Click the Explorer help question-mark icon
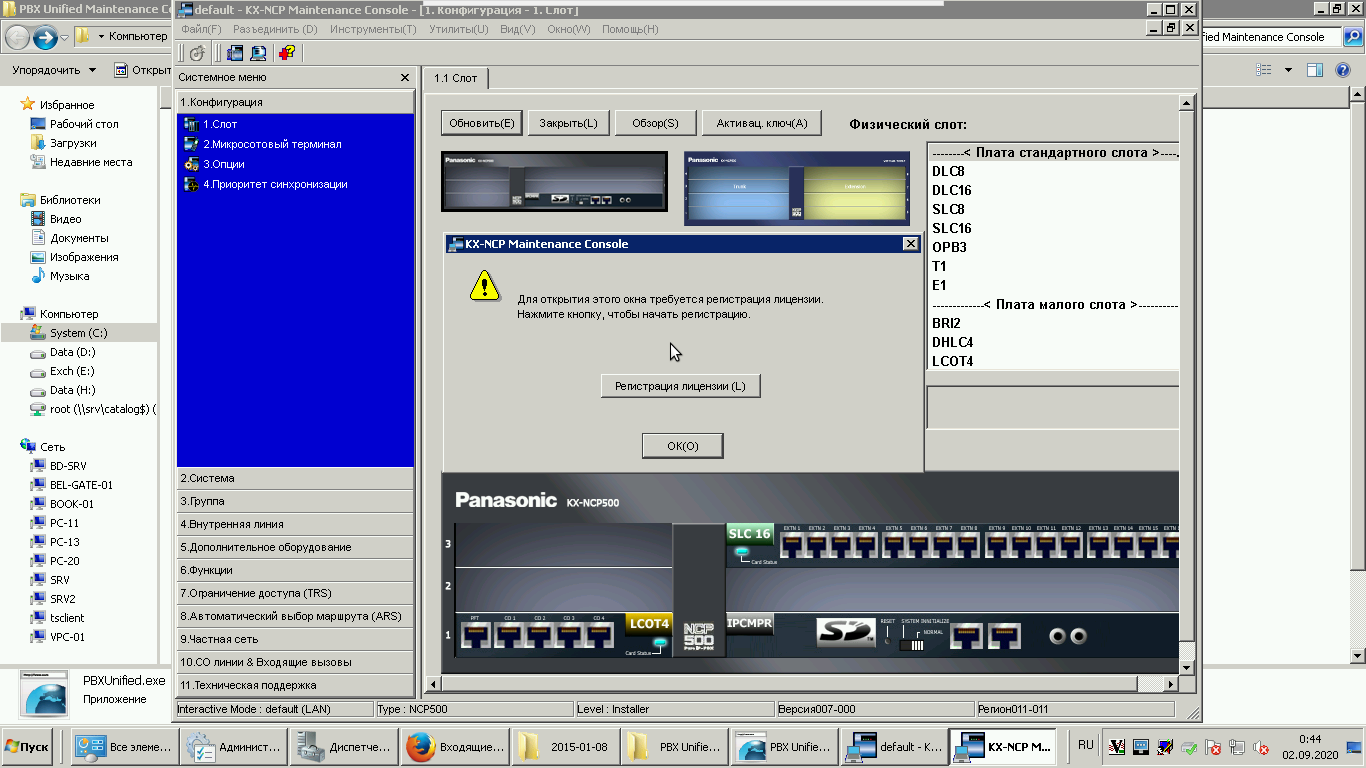This screenshot has width=1366, height=768. tap(1343, 70)
